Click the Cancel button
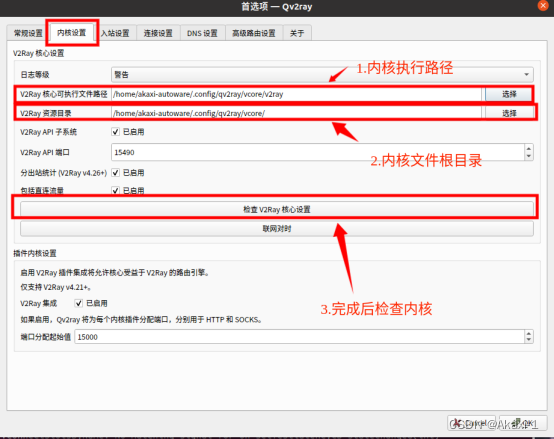 471,422
